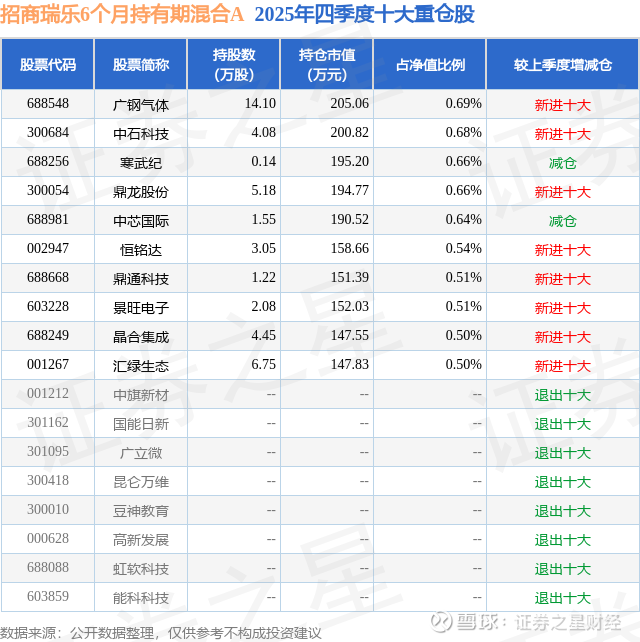Select stock code 300684
Screen dimensions: 640x642
tap(48, 132)
